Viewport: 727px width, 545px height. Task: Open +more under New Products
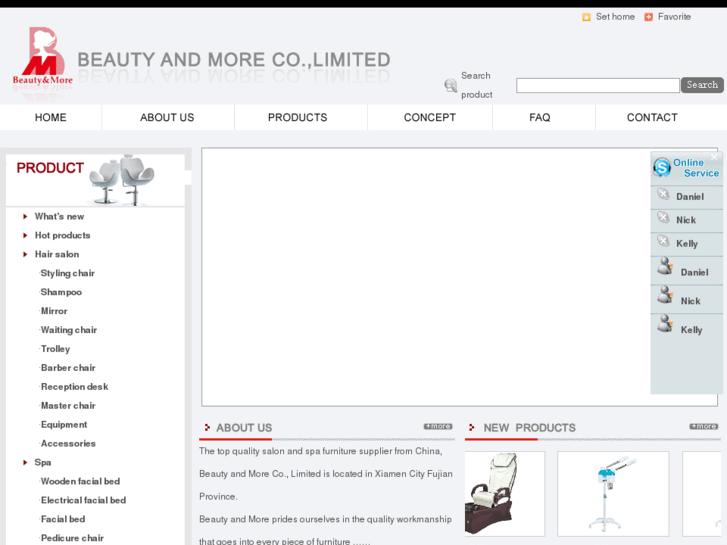tap(703, 426)
